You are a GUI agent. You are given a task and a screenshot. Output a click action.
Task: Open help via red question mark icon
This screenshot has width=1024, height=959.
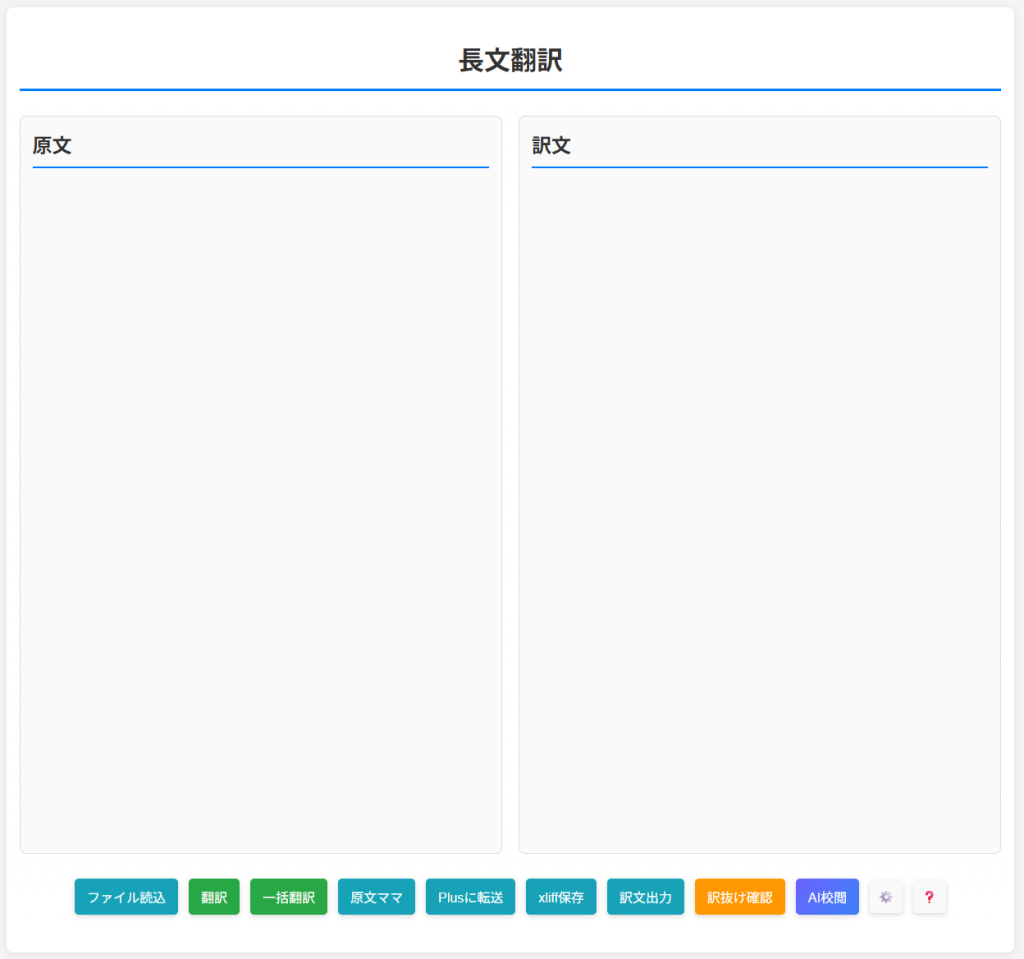(x=929, y=897)
